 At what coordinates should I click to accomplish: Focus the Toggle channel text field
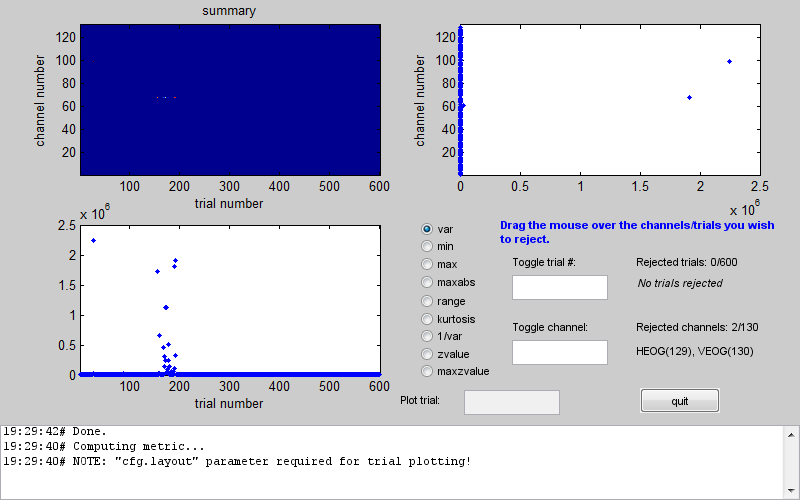559,352
